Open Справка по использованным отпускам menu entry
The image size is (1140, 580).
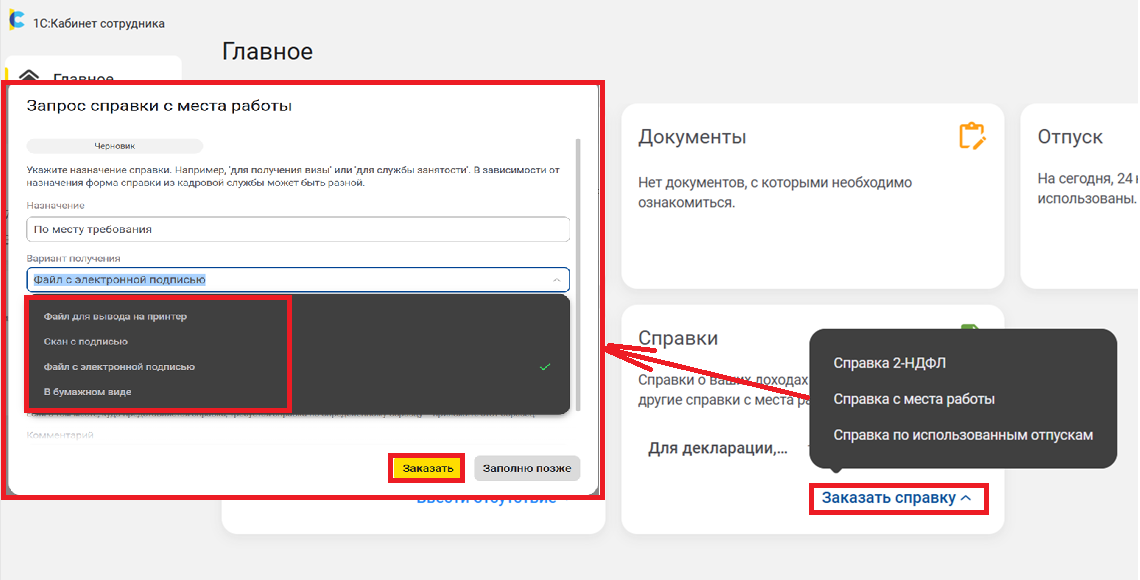click(x=963, y=435)
